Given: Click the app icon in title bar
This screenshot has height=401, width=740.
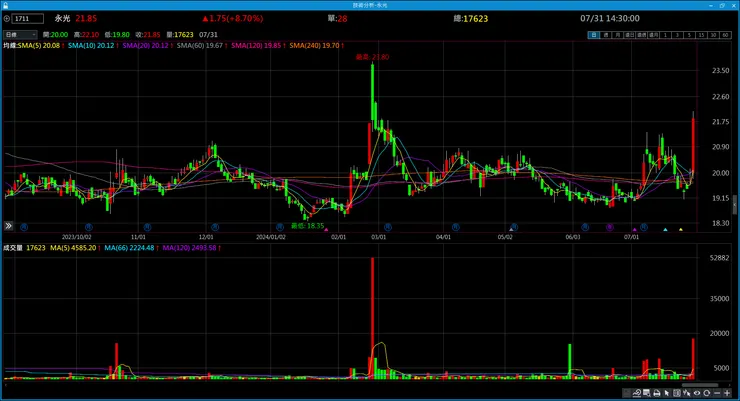Looking at the screenshot, I should (5, 5).
